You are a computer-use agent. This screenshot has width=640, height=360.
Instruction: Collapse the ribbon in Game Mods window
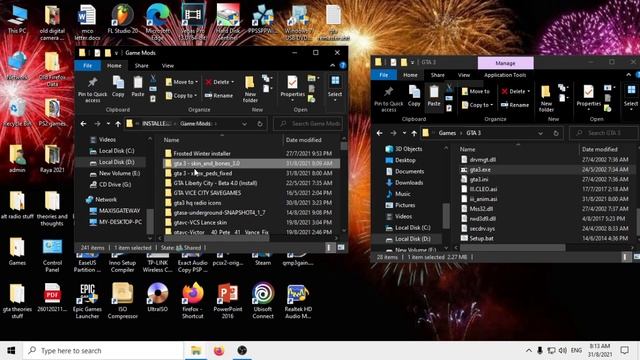click(x=332, y=65)
